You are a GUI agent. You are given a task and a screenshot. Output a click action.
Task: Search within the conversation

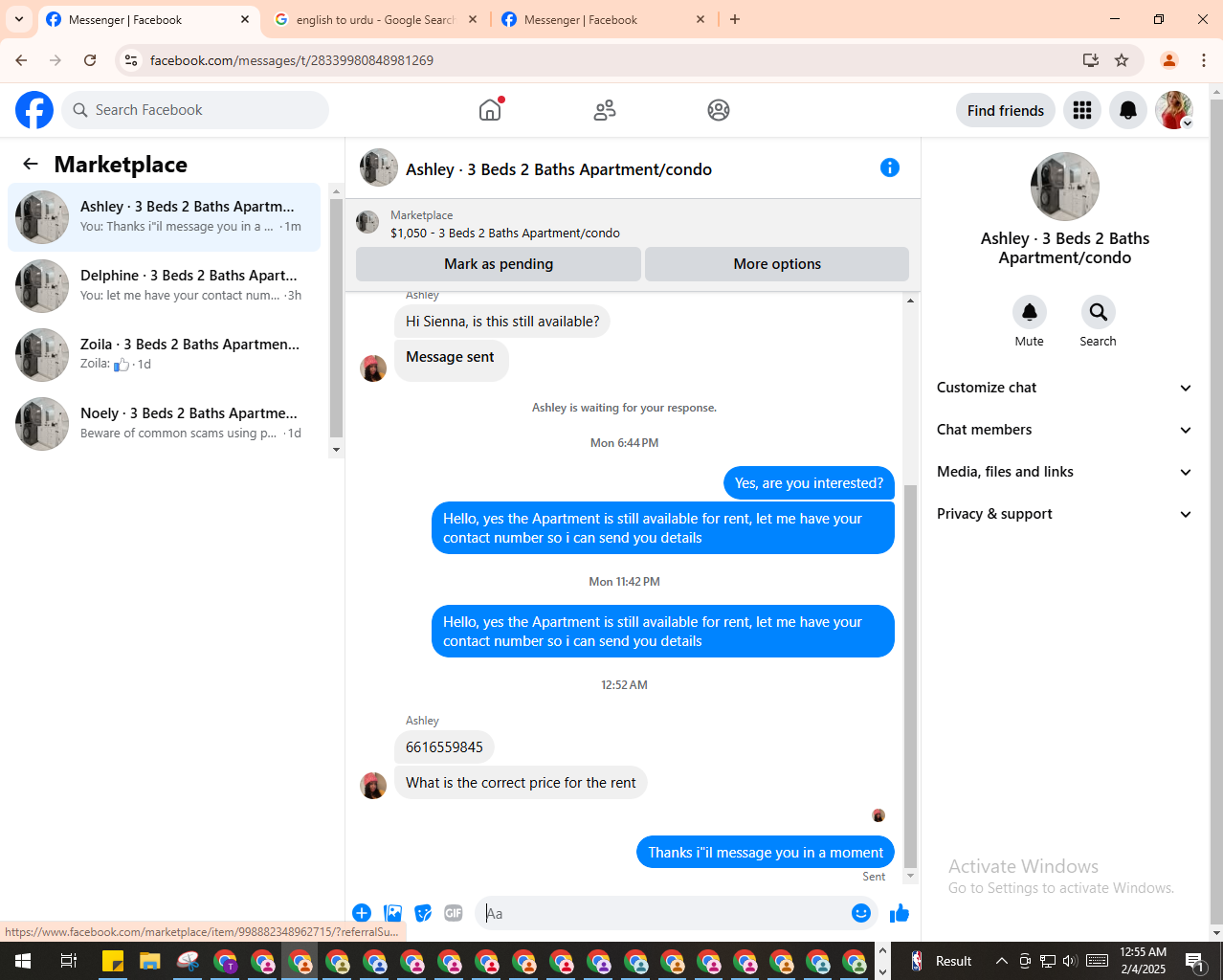[x=1099, y=312]
